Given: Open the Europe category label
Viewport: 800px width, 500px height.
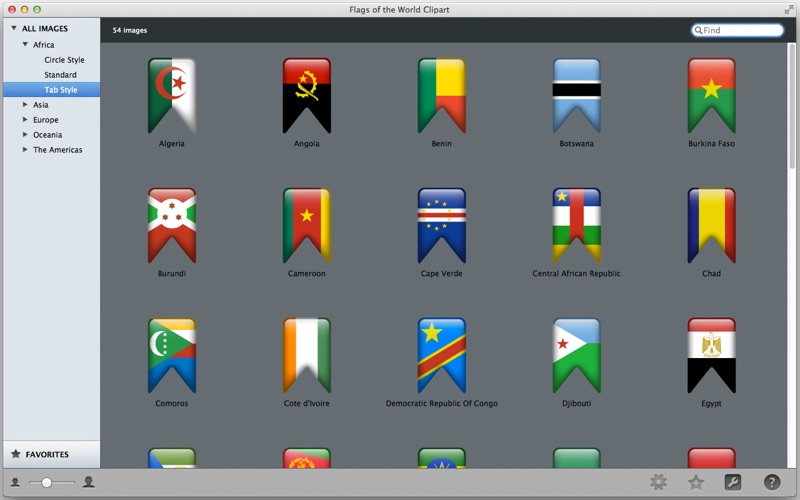Looking at the screenshot, I should (46, 120).
